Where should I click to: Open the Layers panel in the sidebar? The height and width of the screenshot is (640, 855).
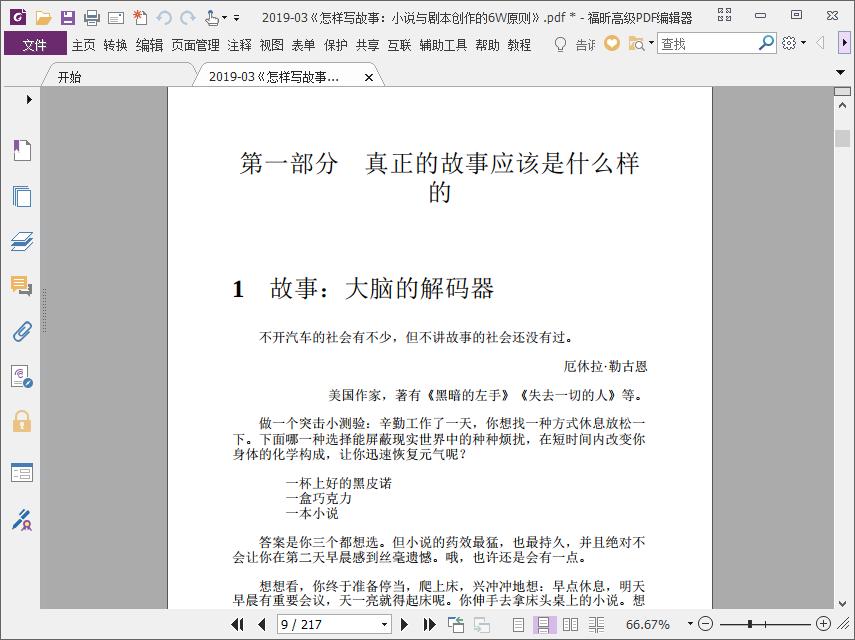point(22,241)
